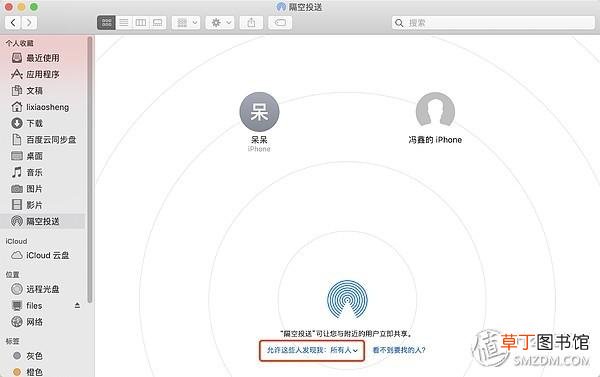The width and height of the screenshot is (600, 377).
Task: Open 文稿 folder in the sidebar
Action: point(42,91)
